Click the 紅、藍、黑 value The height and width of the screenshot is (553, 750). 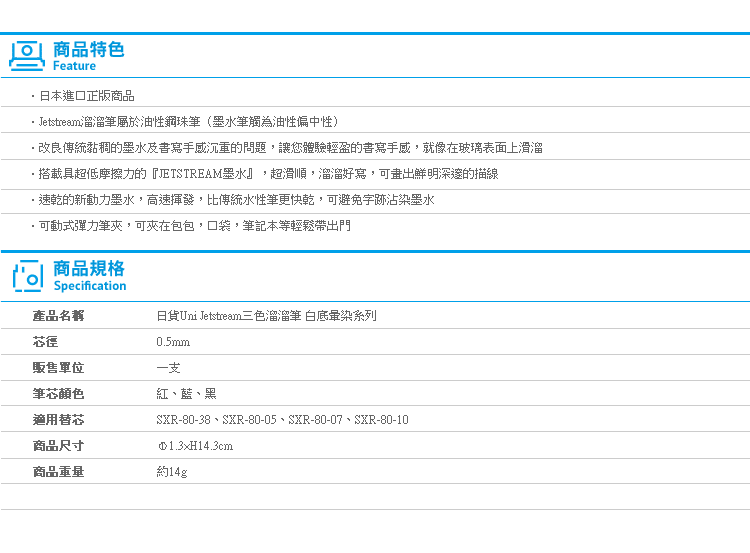tap(187, 394)
